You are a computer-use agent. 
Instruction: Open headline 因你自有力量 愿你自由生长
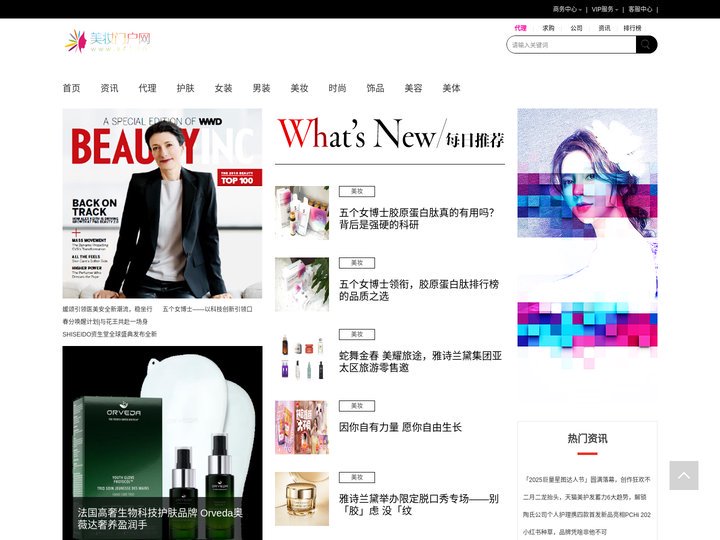tap(400, 428)
